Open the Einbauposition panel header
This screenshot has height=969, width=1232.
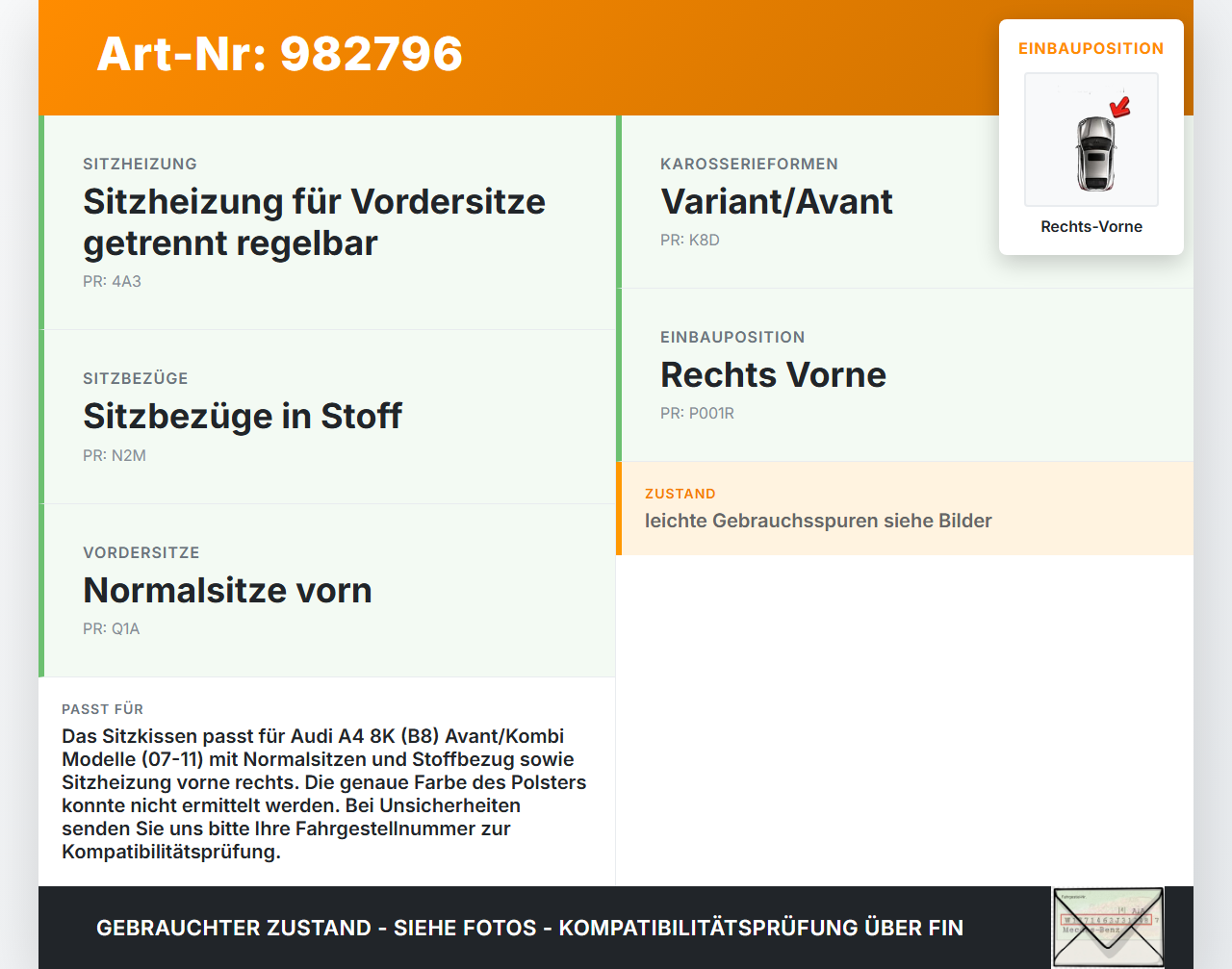pyautogui.click(x=731, y=337)
